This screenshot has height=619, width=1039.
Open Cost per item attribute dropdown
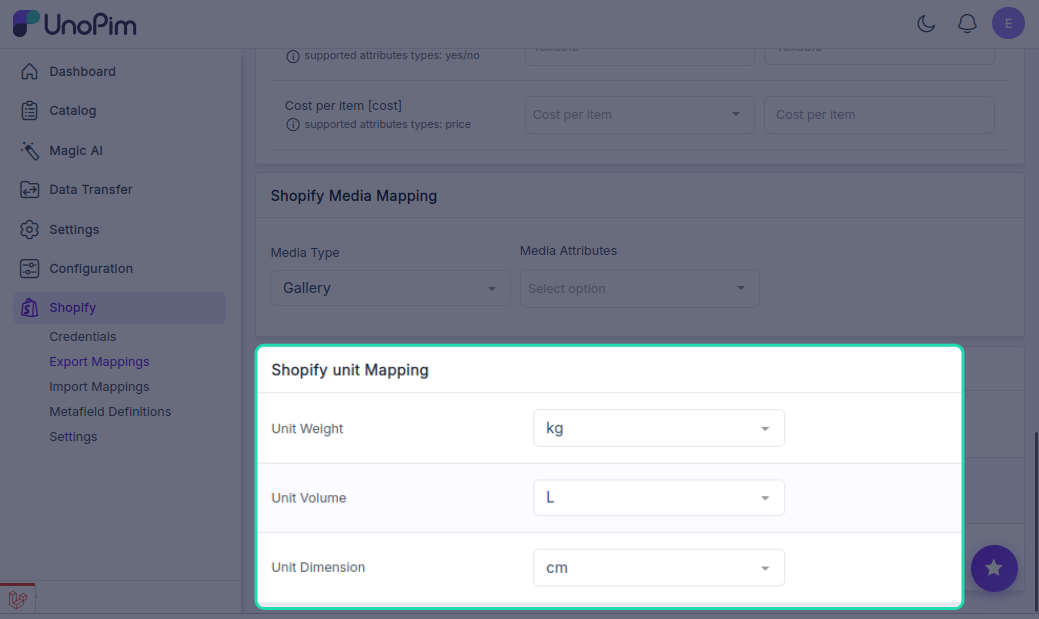click(x=639, y=115)
